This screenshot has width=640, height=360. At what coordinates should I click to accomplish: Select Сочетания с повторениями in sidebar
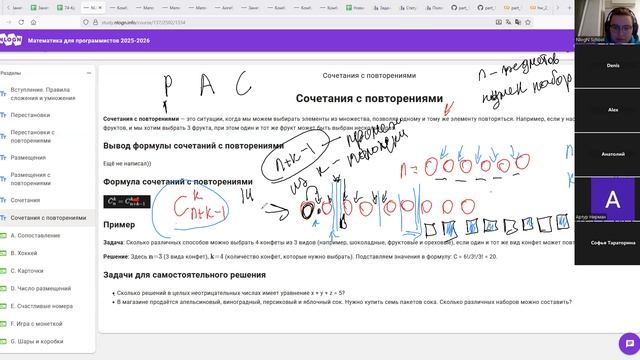[x=48, y=218]
